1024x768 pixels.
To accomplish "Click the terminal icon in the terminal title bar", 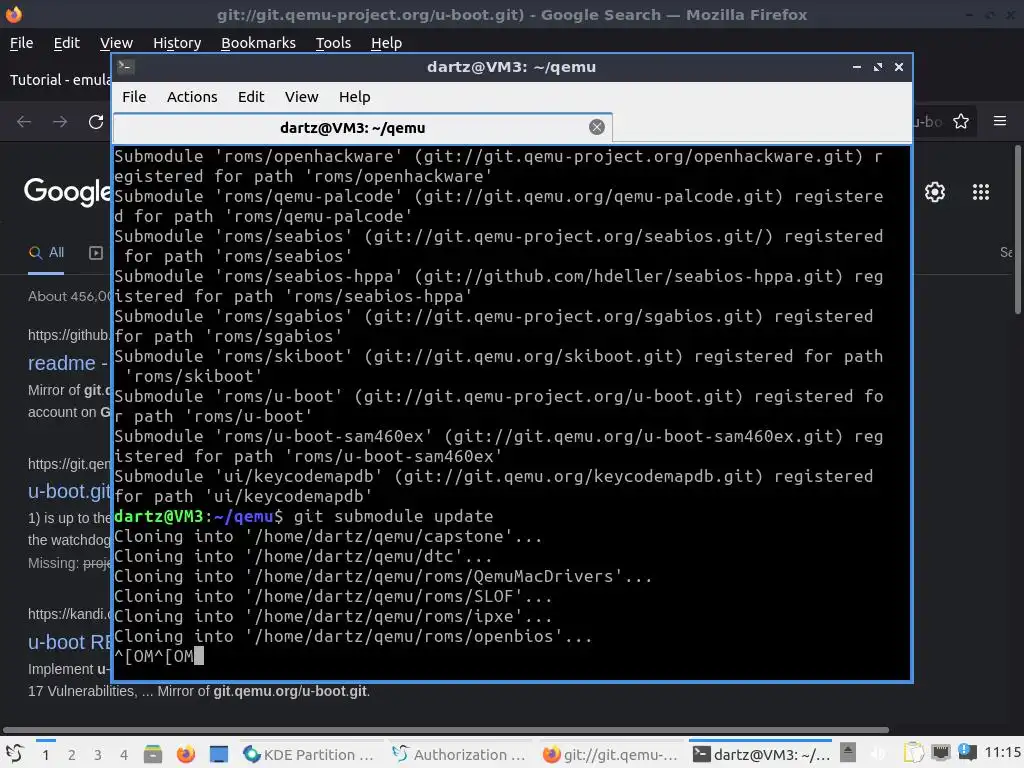I will [126, 66].
